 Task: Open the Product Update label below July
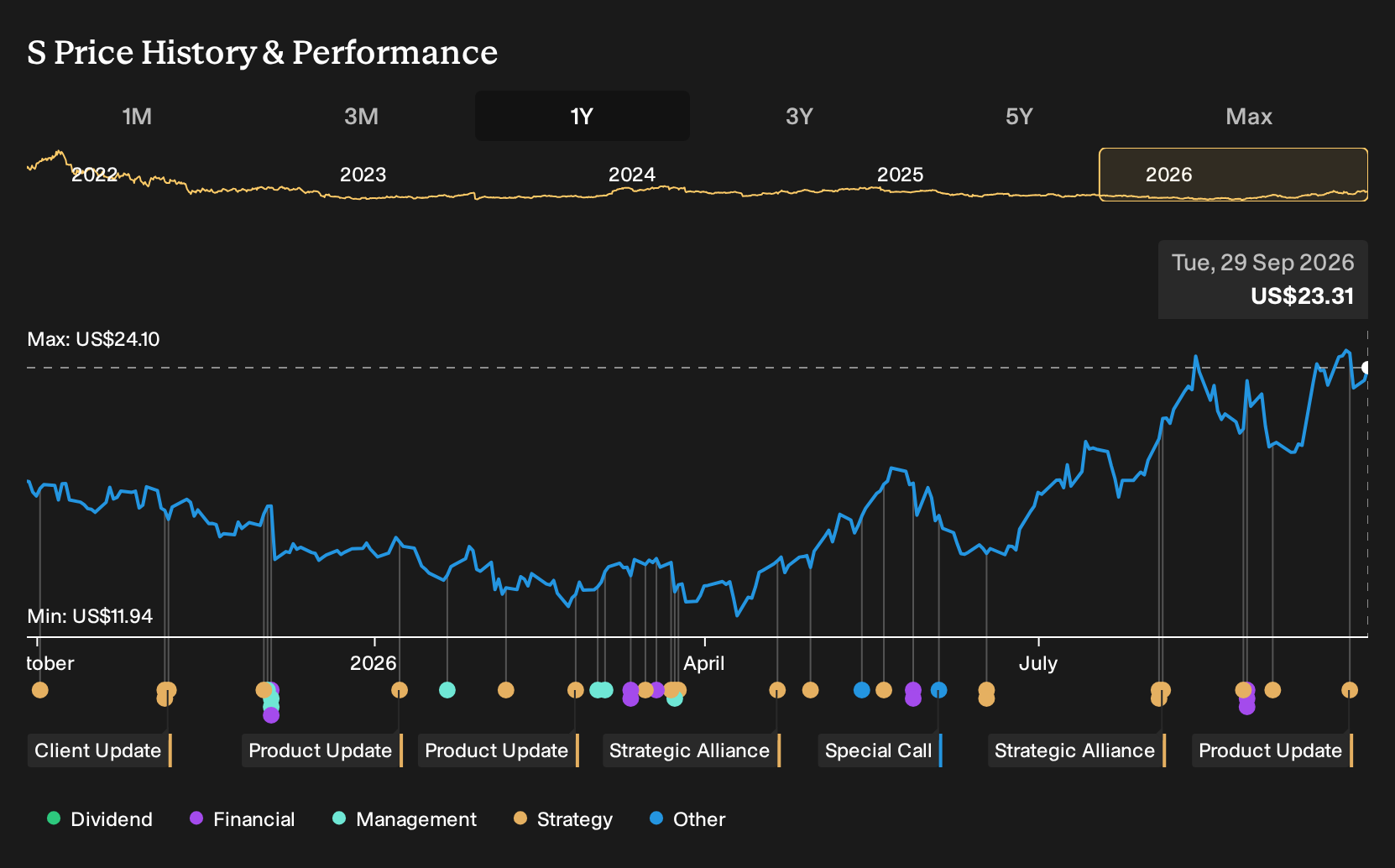1272,750
